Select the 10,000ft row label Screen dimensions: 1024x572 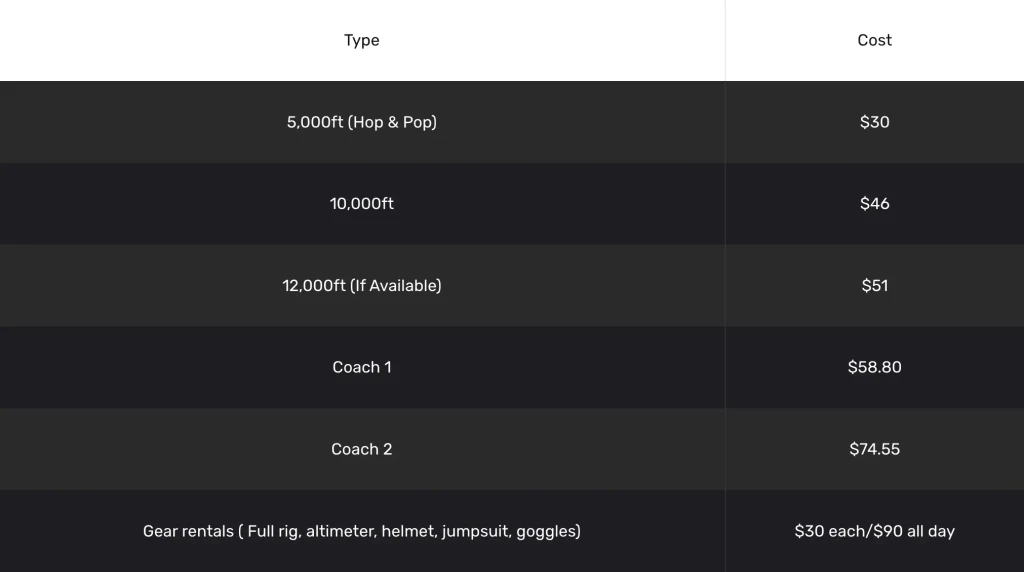click(x=361, y=204)
